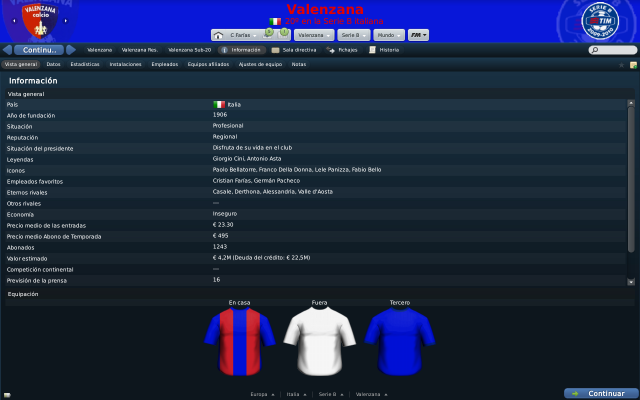Click the Continuar button
Image resolution: width=640 pixels, height=400 pixels.
601,393
